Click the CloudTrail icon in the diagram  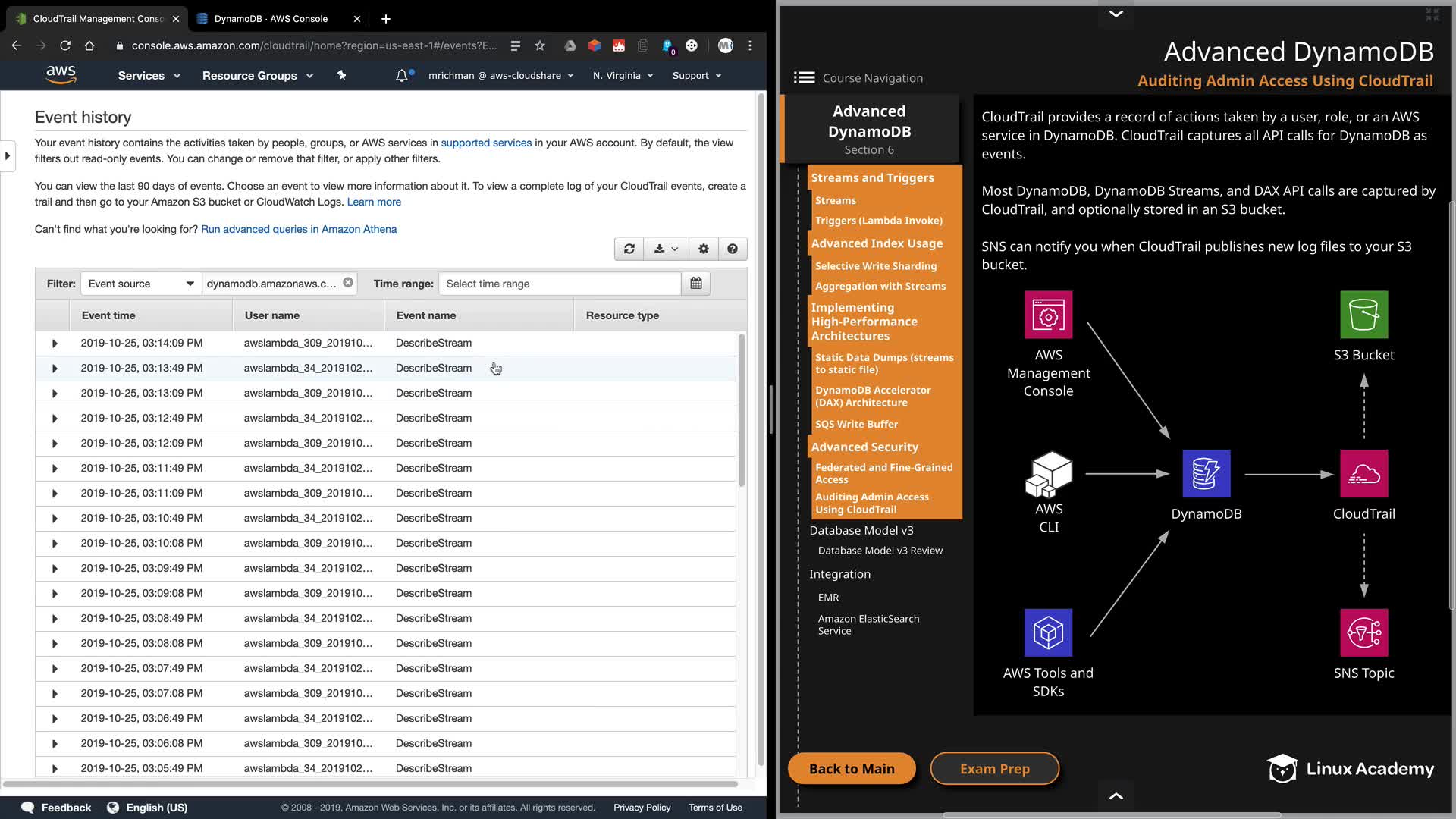coord(1363,474)
